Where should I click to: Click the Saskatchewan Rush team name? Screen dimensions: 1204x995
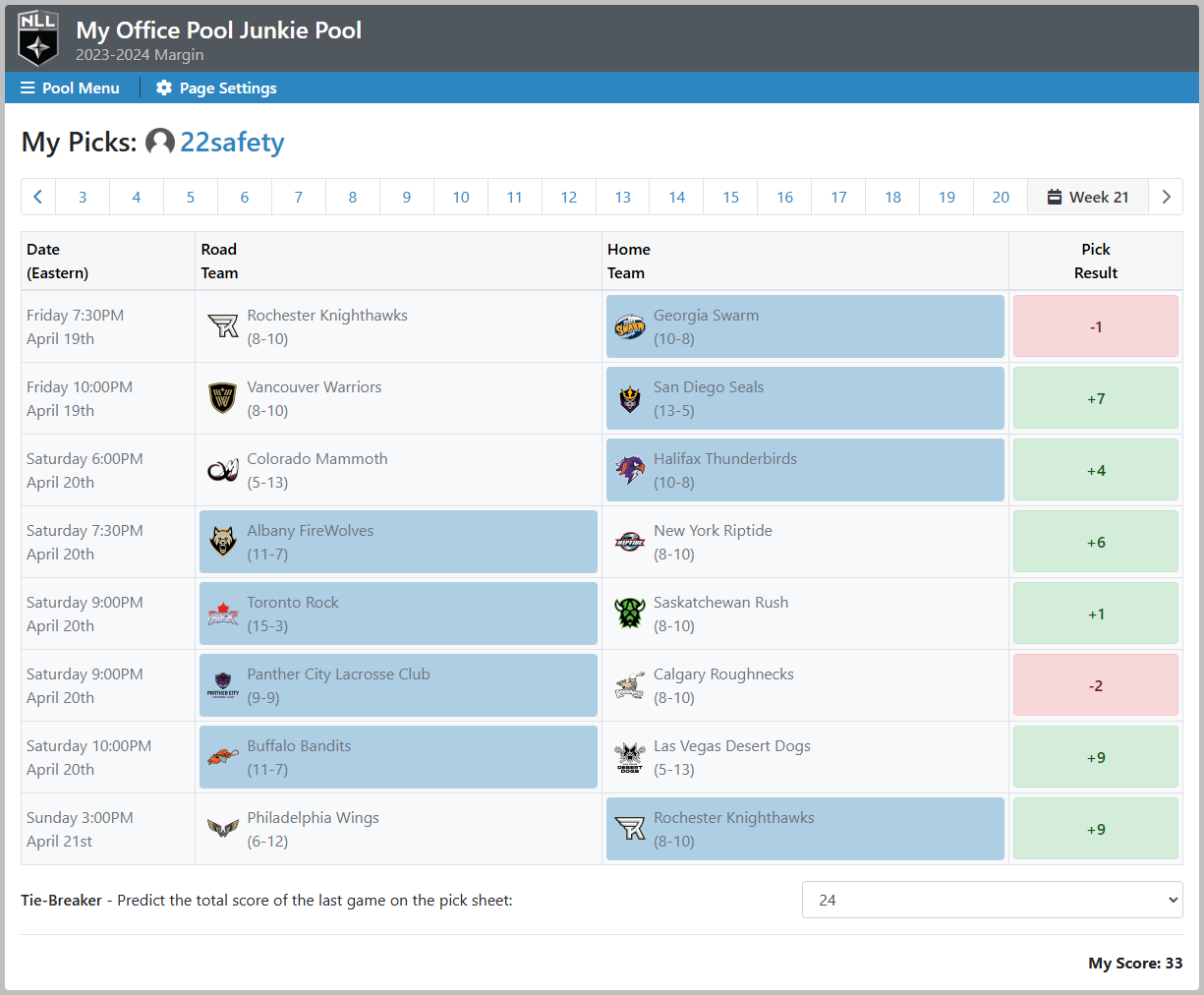720,603
